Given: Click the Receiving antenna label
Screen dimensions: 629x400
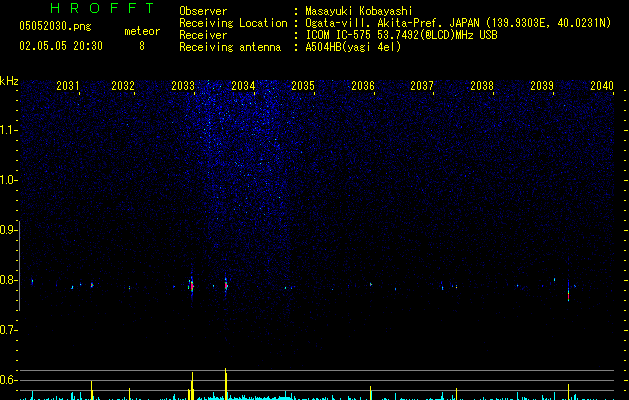Looking at the screenshot, I should click(x=230, y=47).
